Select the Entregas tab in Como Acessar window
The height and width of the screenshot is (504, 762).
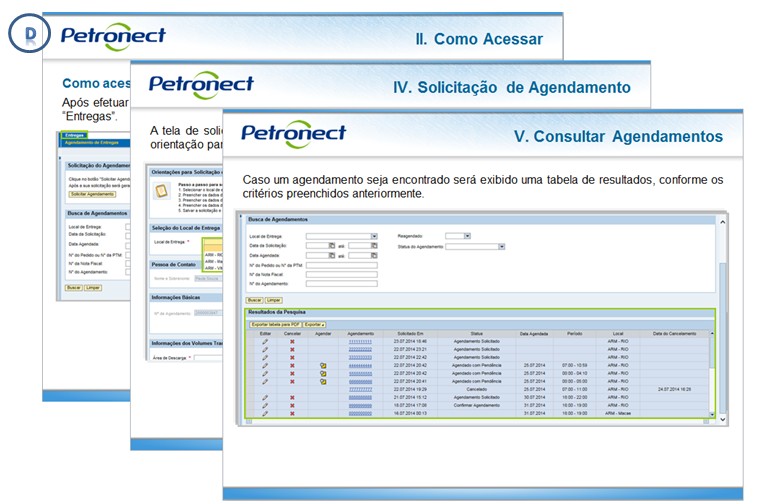[74, 136]
